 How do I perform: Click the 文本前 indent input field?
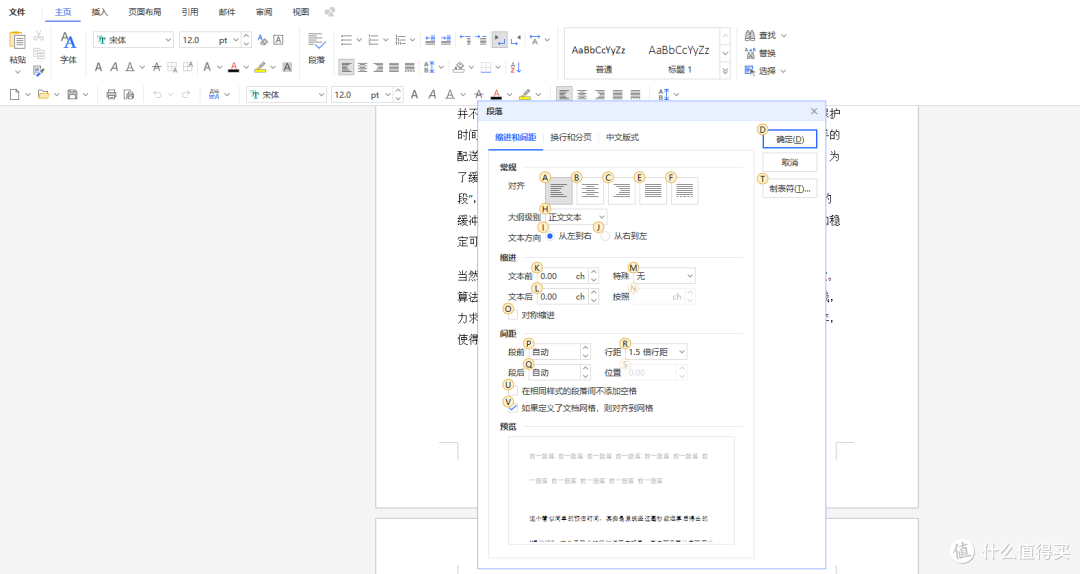coord(563,276)
